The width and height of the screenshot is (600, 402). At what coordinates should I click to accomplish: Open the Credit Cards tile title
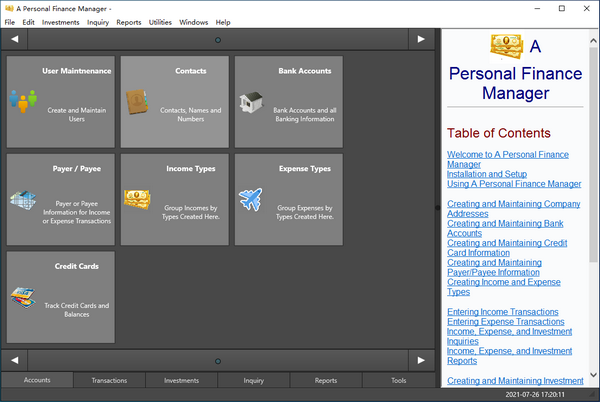click(77, 266)
